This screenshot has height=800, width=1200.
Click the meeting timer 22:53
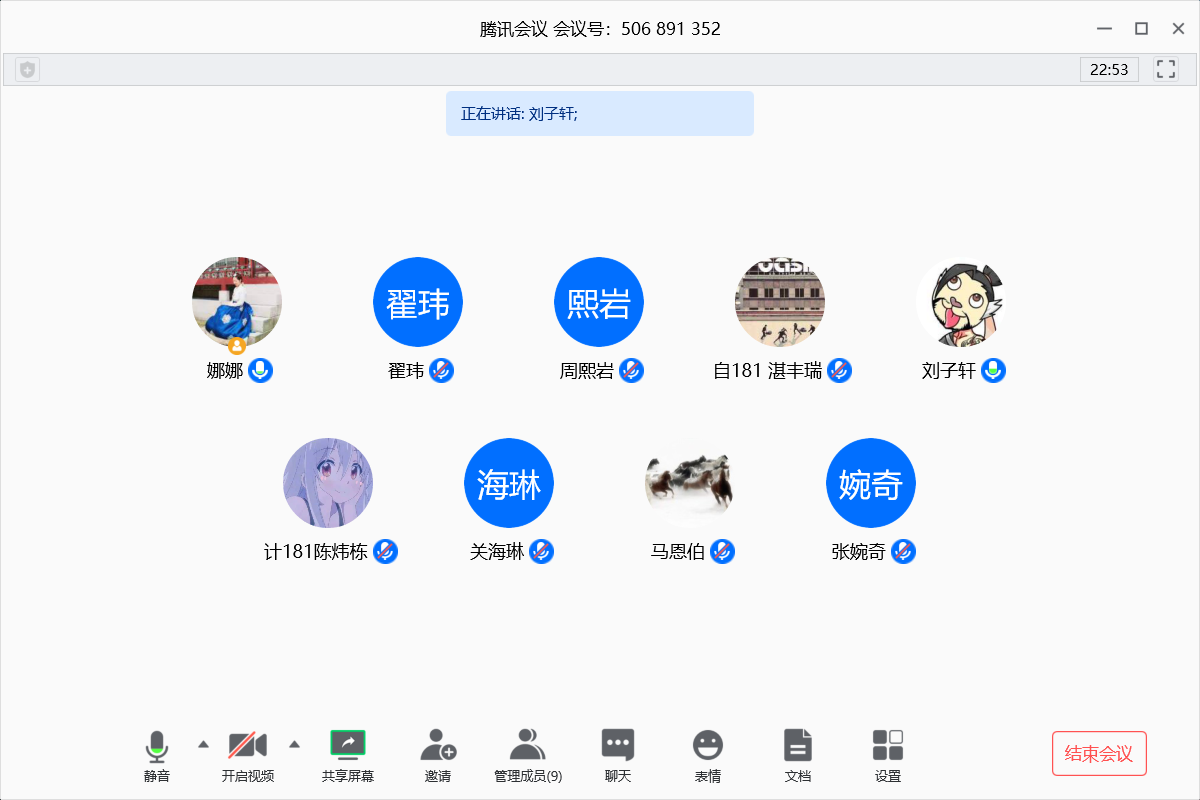pyautogui.click(x=1109, y=70)
